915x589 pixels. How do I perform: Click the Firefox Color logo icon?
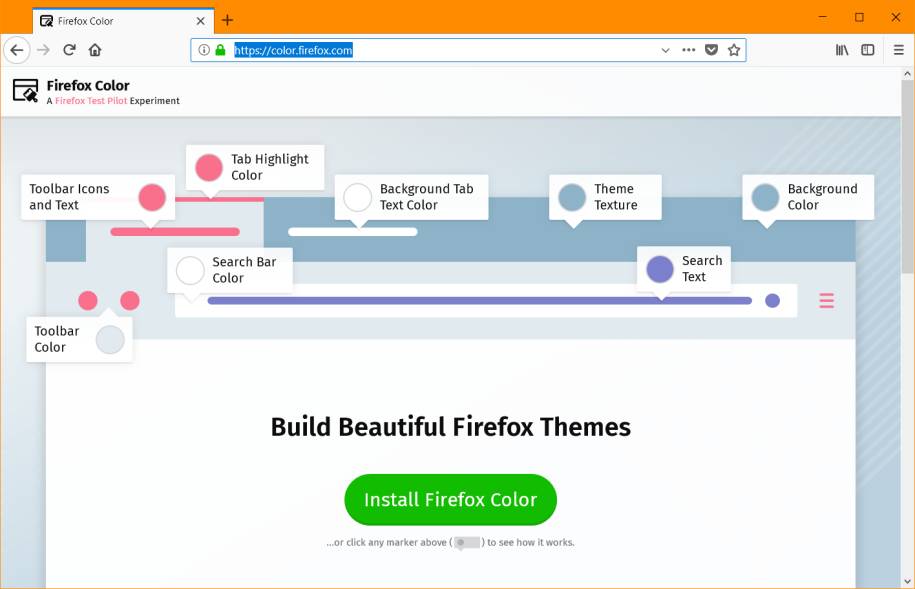click(x=25, y=92)
